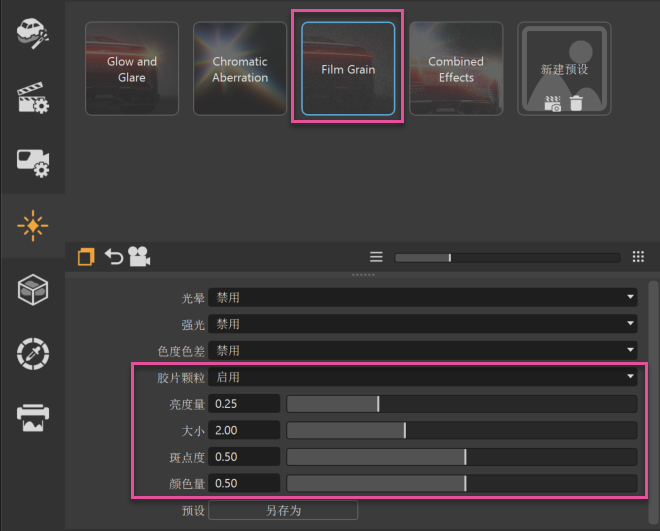Click the trash icon on 新建预设 tile
This screenshot has width=660, height=531.
[x=576, y=103]
